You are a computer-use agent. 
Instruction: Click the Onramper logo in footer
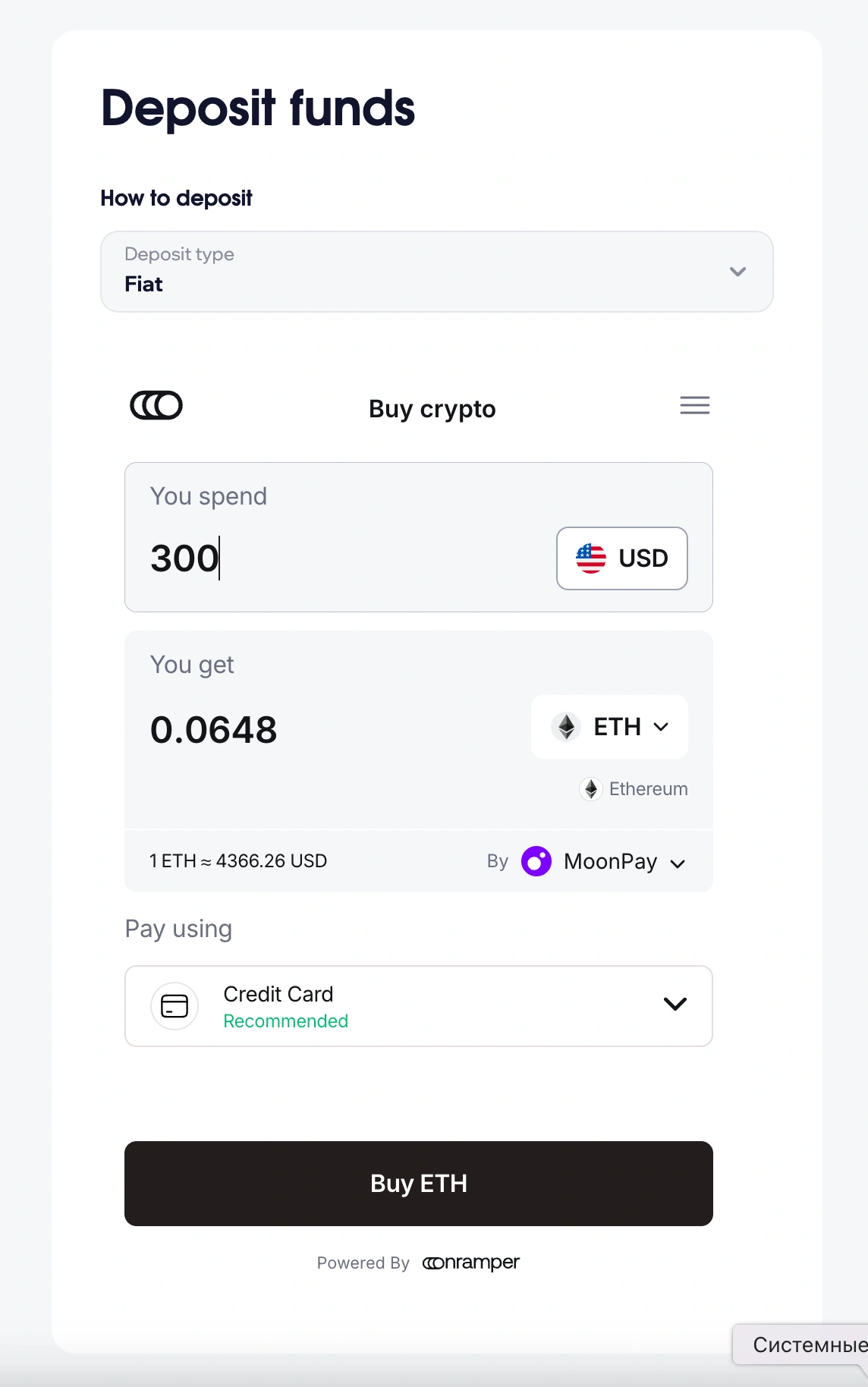[x=470, y=1263]
